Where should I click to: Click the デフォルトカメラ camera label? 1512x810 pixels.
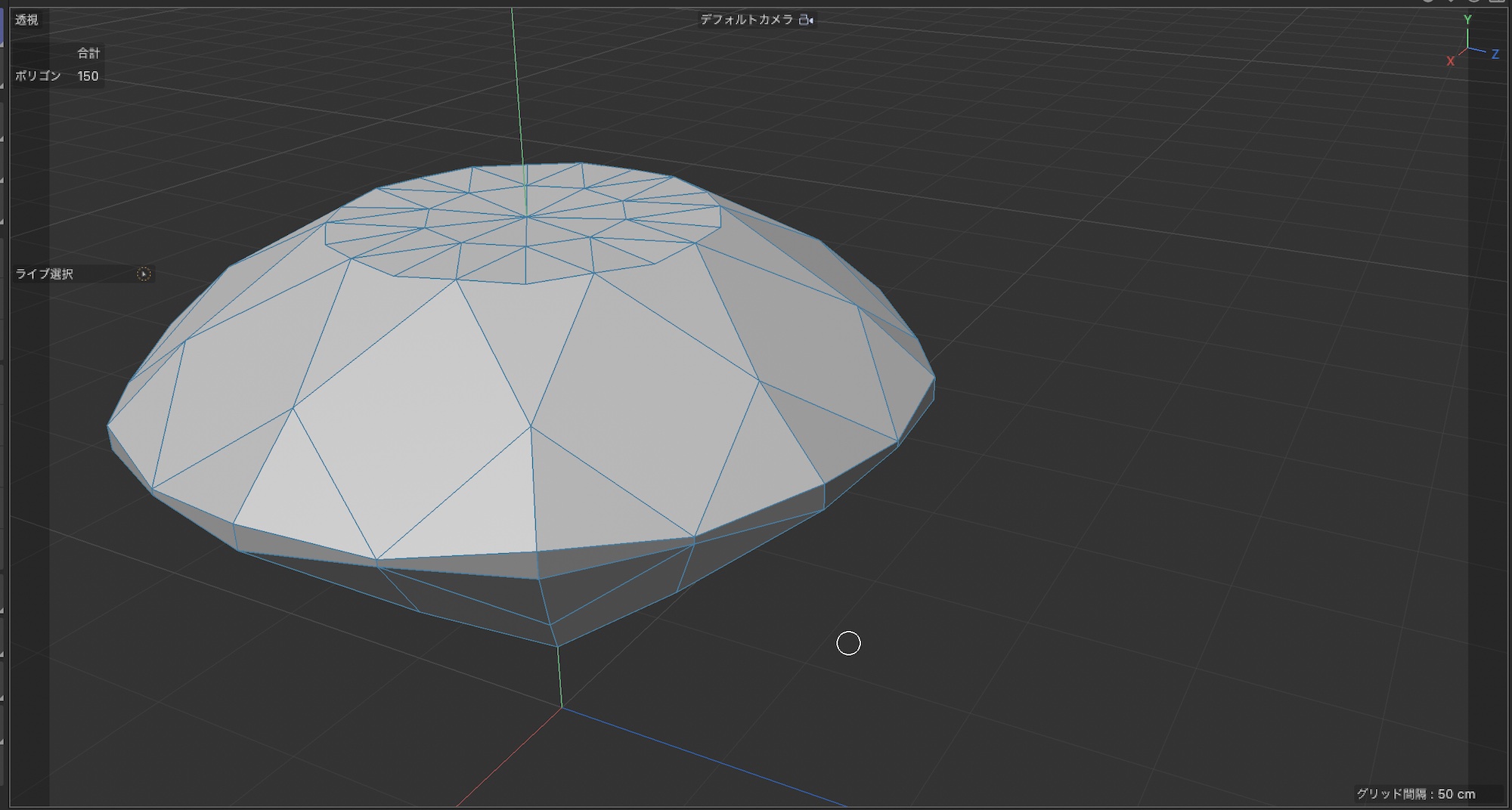point(746,20)
